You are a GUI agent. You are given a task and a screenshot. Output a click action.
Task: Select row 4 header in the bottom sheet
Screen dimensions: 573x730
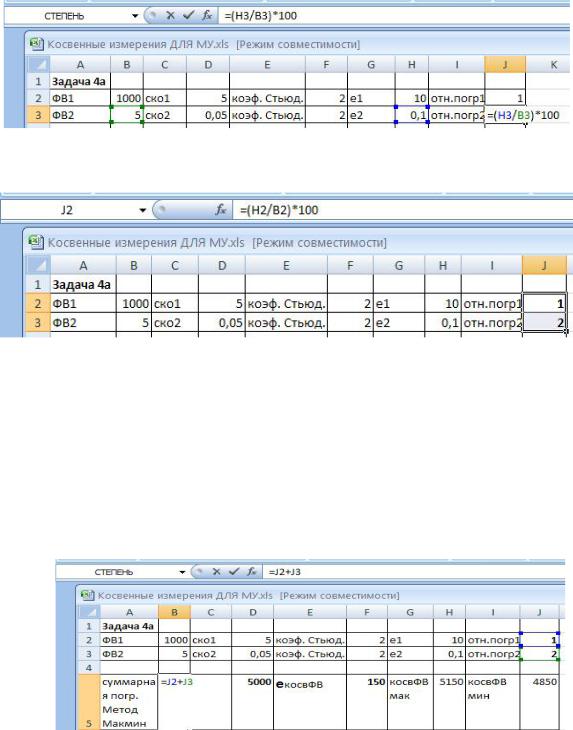point(88,668)
